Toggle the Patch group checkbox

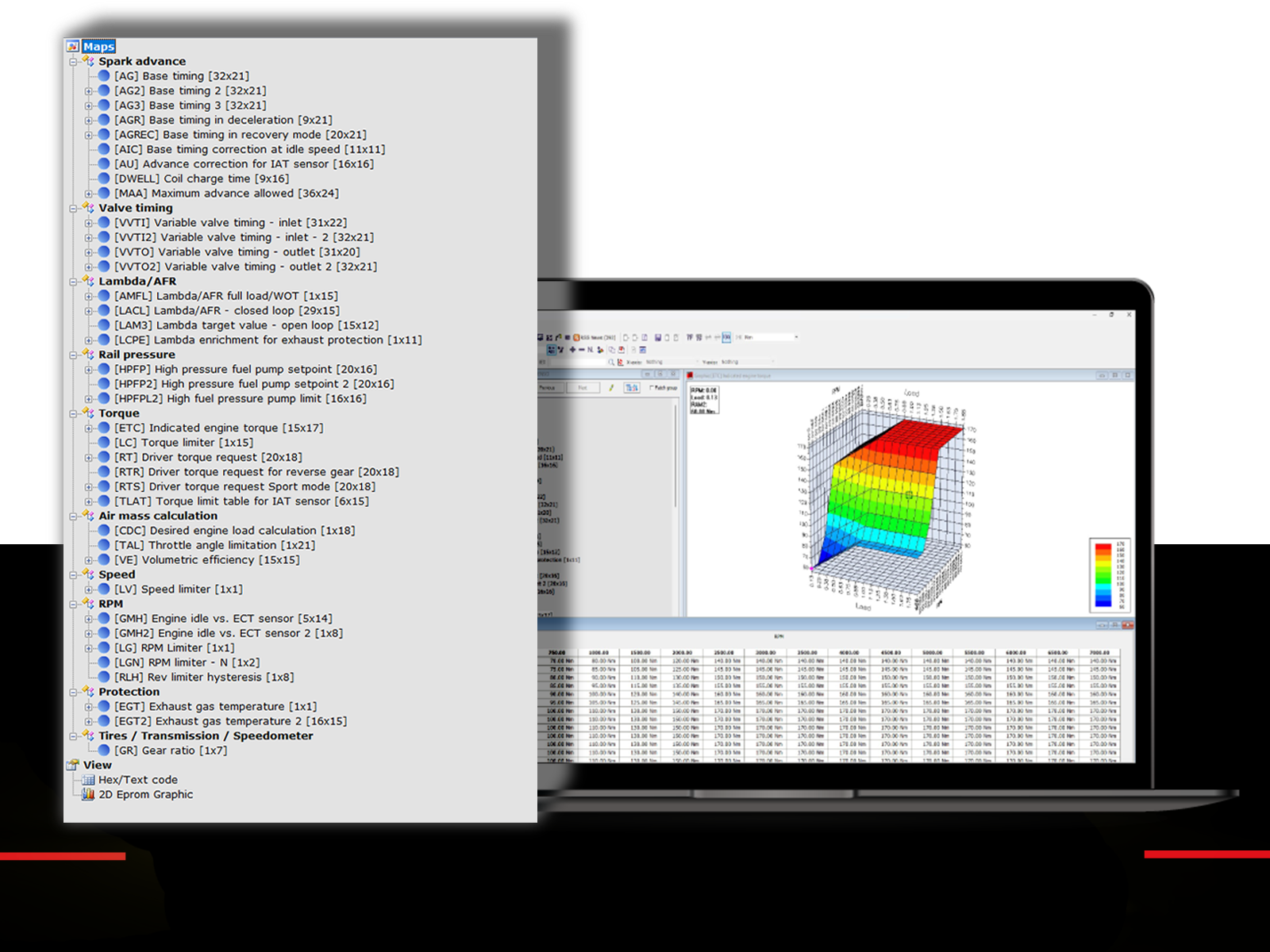[652, 388]
